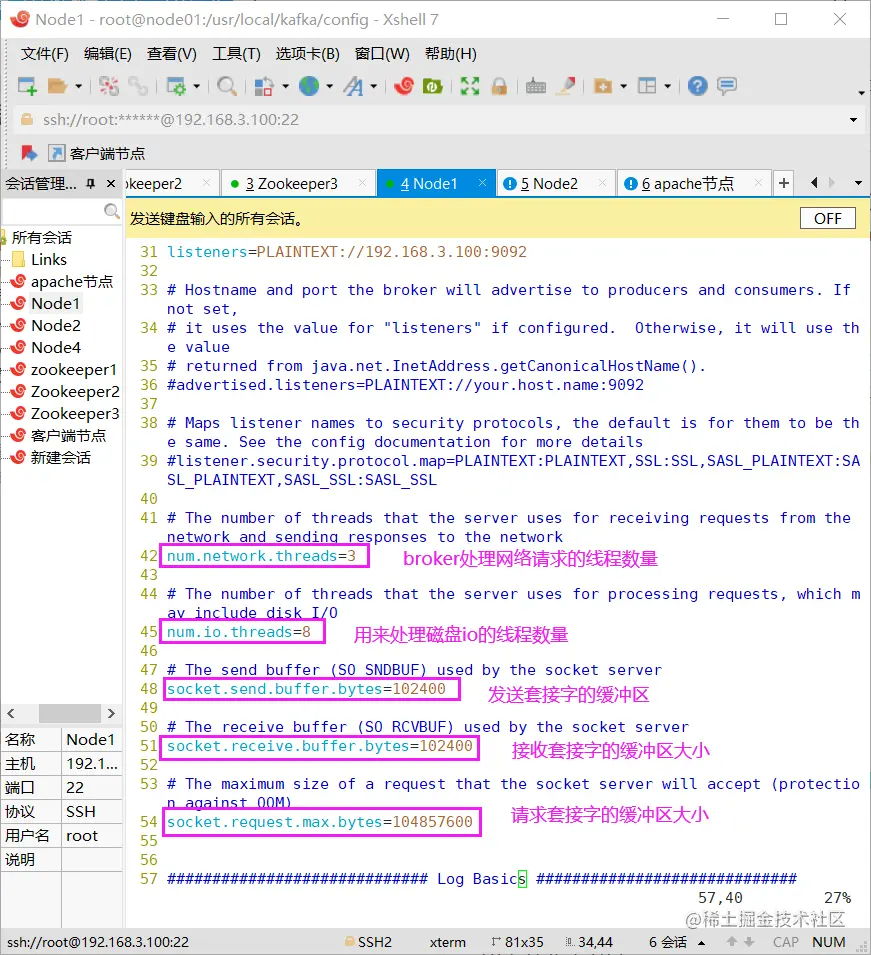Close the session manager panel
The image size is (871, 955).
click(111, 183)
